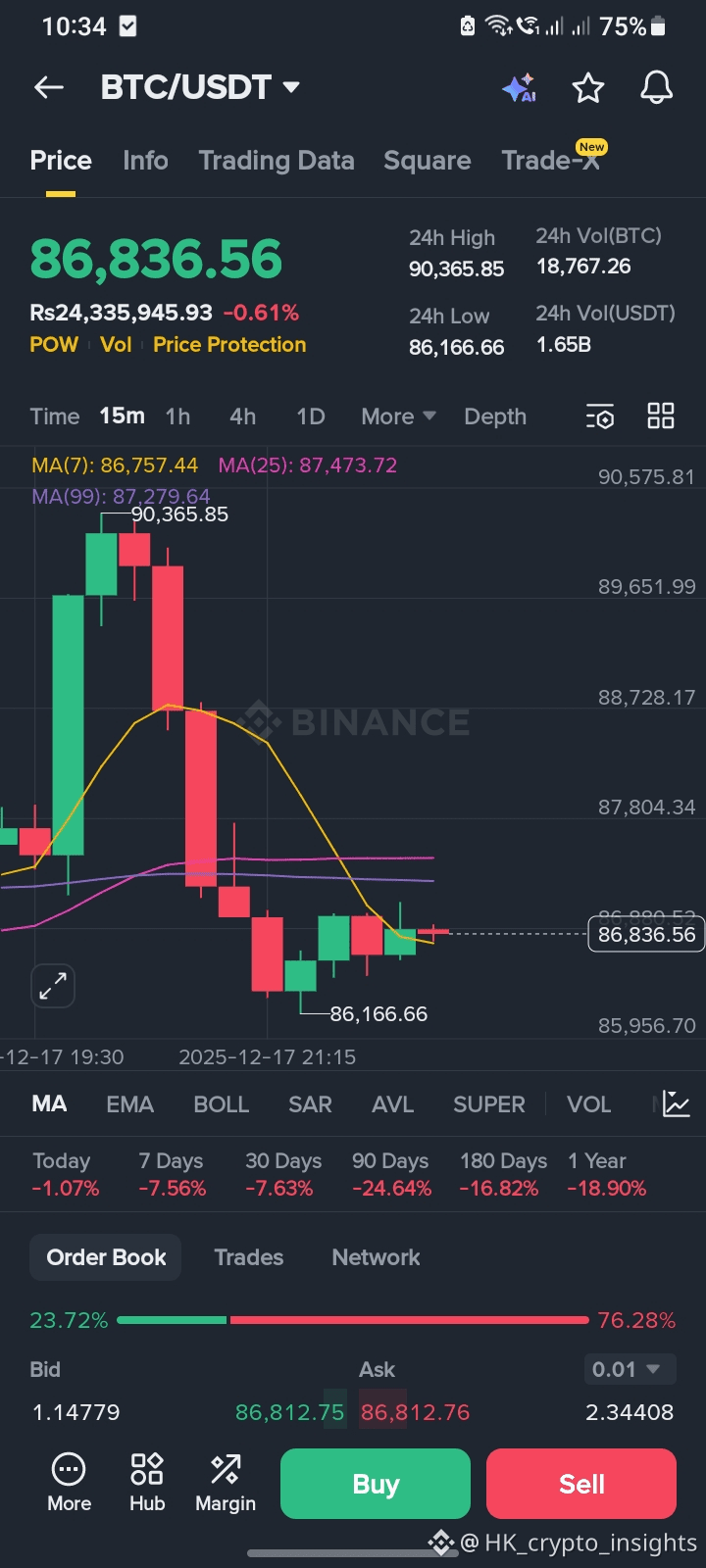Expand the More timeframes dropdown

point(398,416)
